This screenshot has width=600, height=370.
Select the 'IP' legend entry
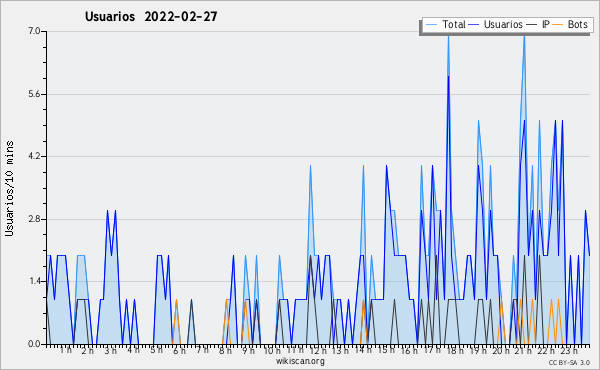(x=546, y=24)
